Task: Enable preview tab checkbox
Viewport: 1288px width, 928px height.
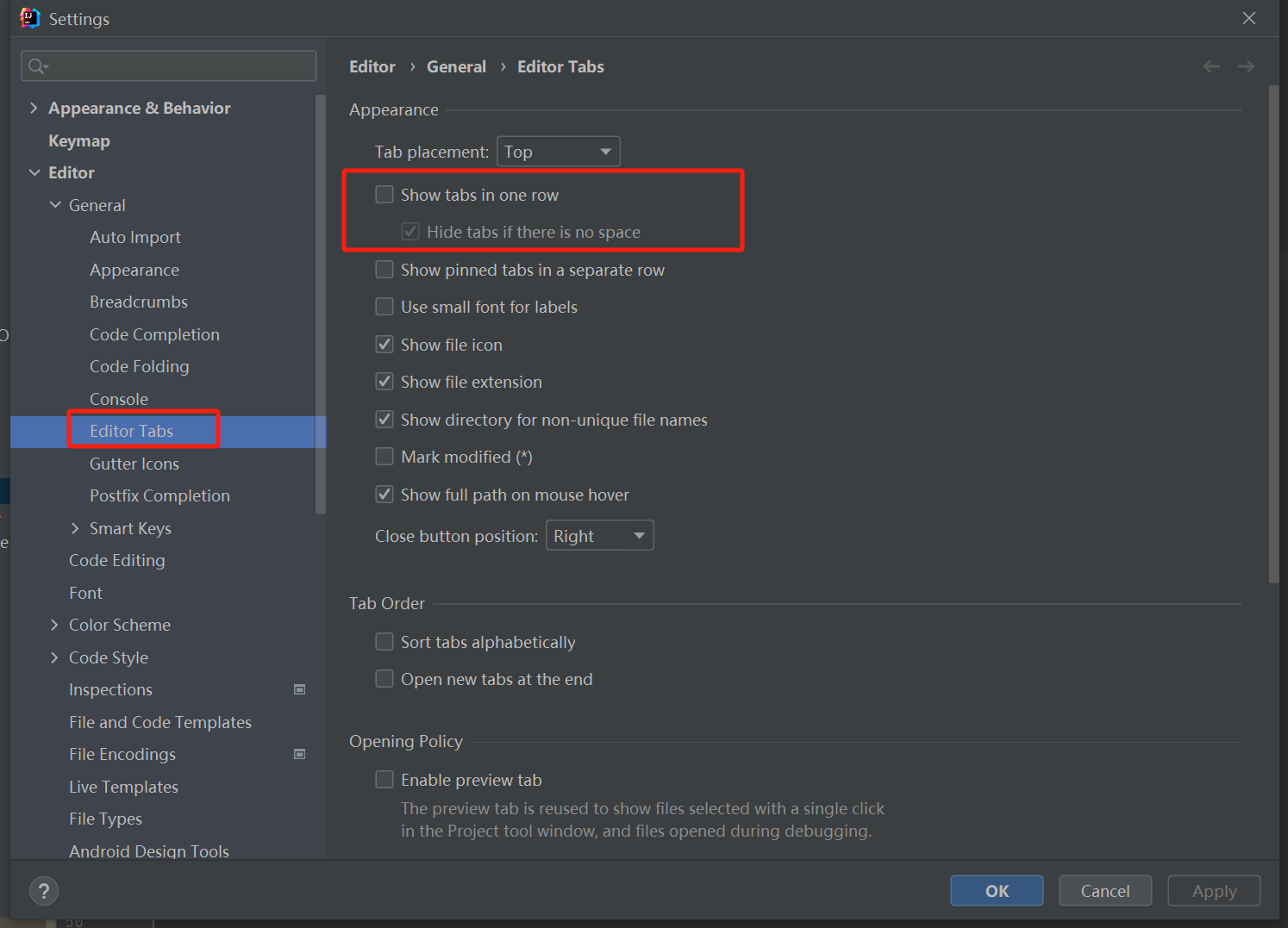Action: coord(385,780)
